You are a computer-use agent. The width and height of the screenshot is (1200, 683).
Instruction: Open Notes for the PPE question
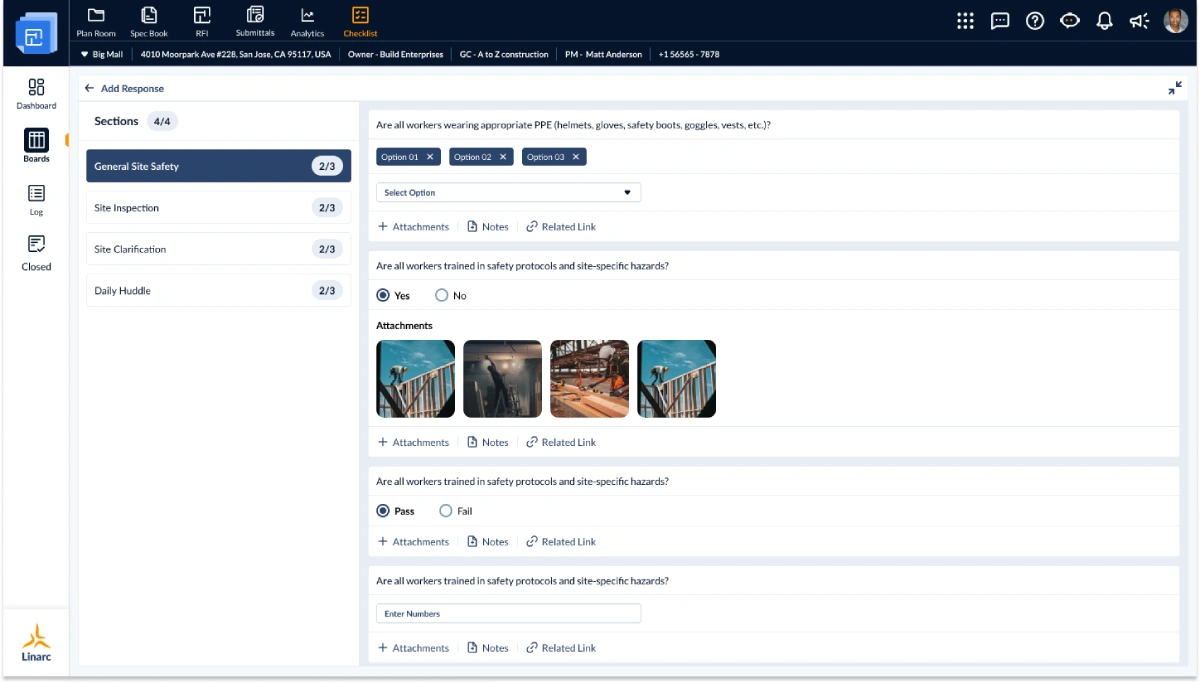[488, 227]
